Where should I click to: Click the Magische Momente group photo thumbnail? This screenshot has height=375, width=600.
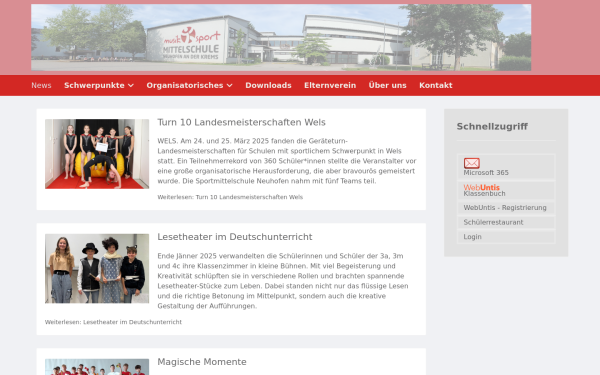97,367
